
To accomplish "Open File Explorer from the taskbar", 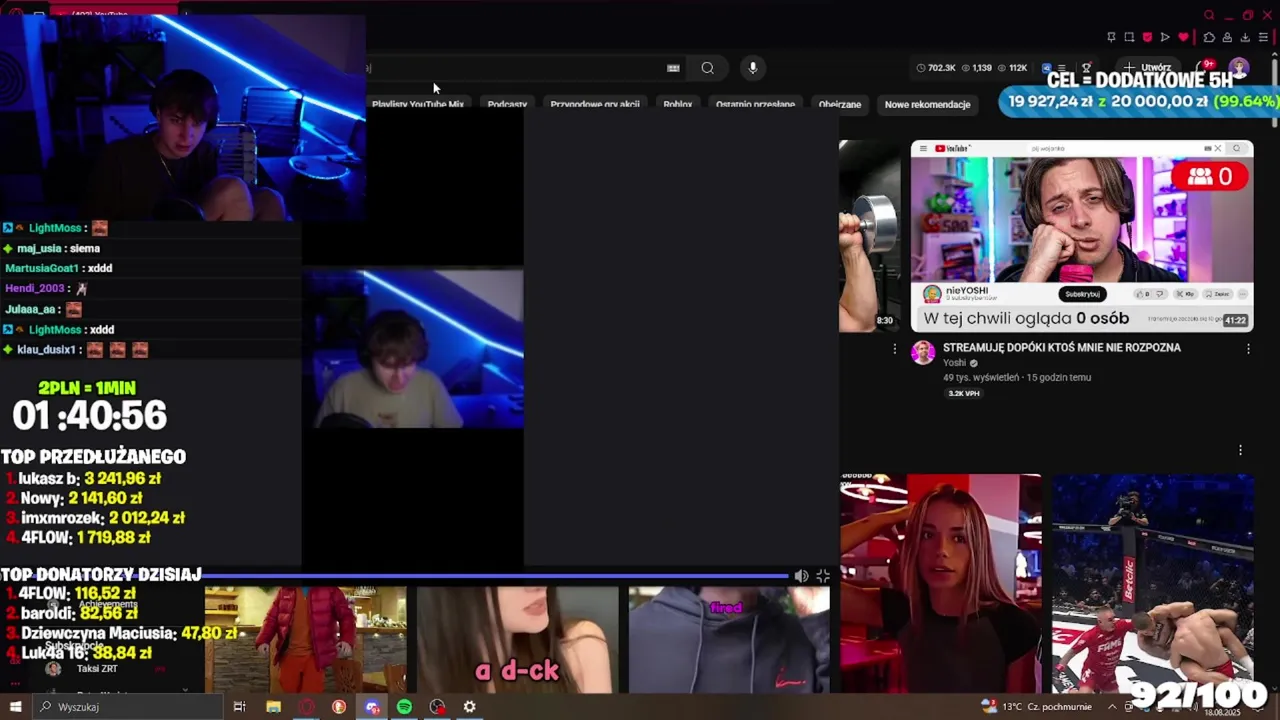I will [x=273, y=707].
